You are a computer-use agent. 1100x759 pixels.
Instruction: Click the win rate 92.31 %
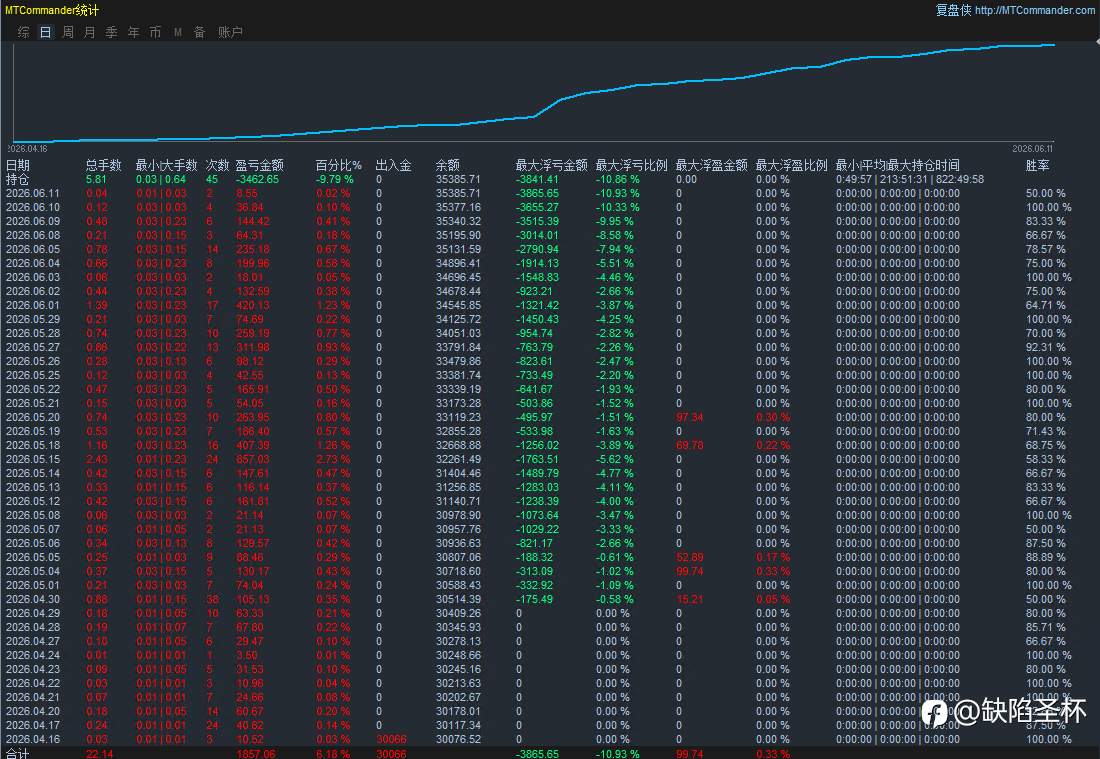tap(1045, 347)
